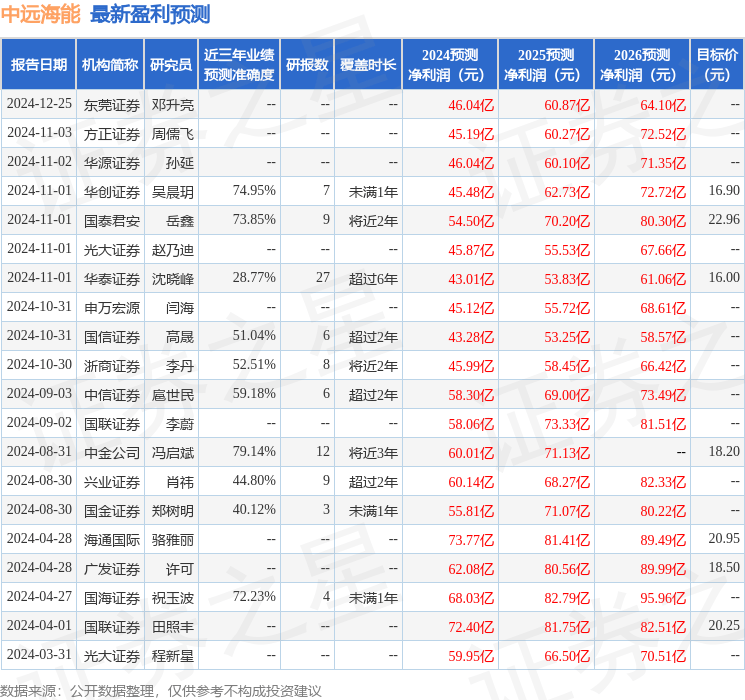This screenshot has height=700, width=745.
Task: Select analyst 田照丰
Action: [x=172, y=627]
